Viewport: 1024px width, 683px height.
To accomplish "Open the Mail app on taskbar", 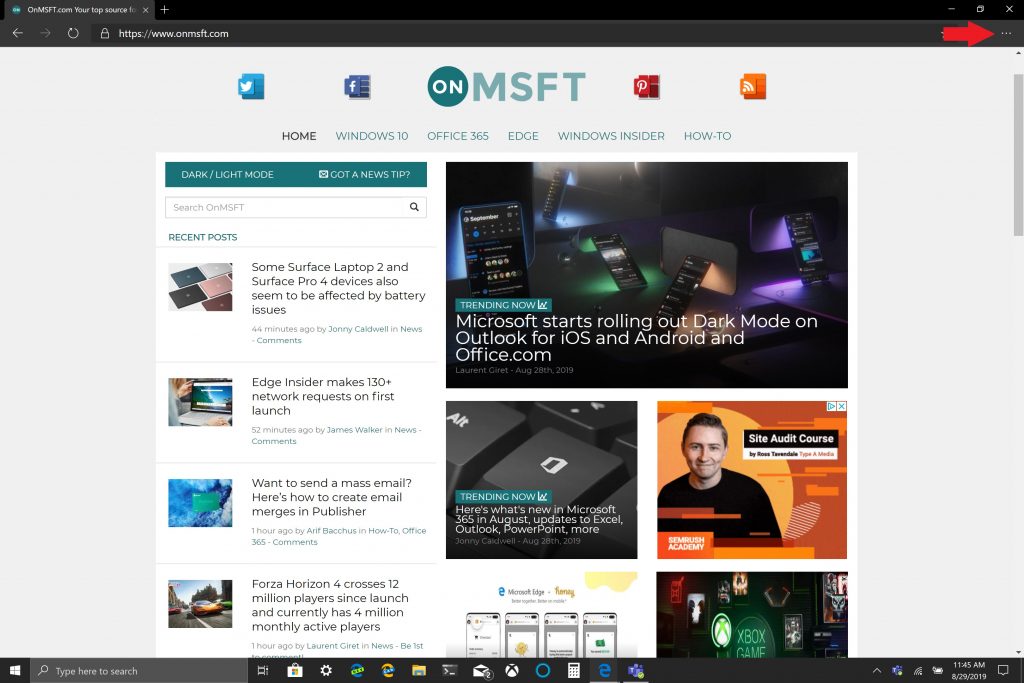I will coord(481,671).
